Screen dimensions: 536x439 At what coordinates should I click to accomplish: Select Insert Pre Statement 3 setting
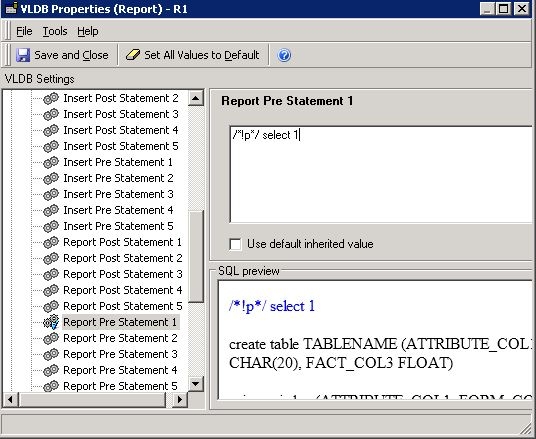pos(118,195)
